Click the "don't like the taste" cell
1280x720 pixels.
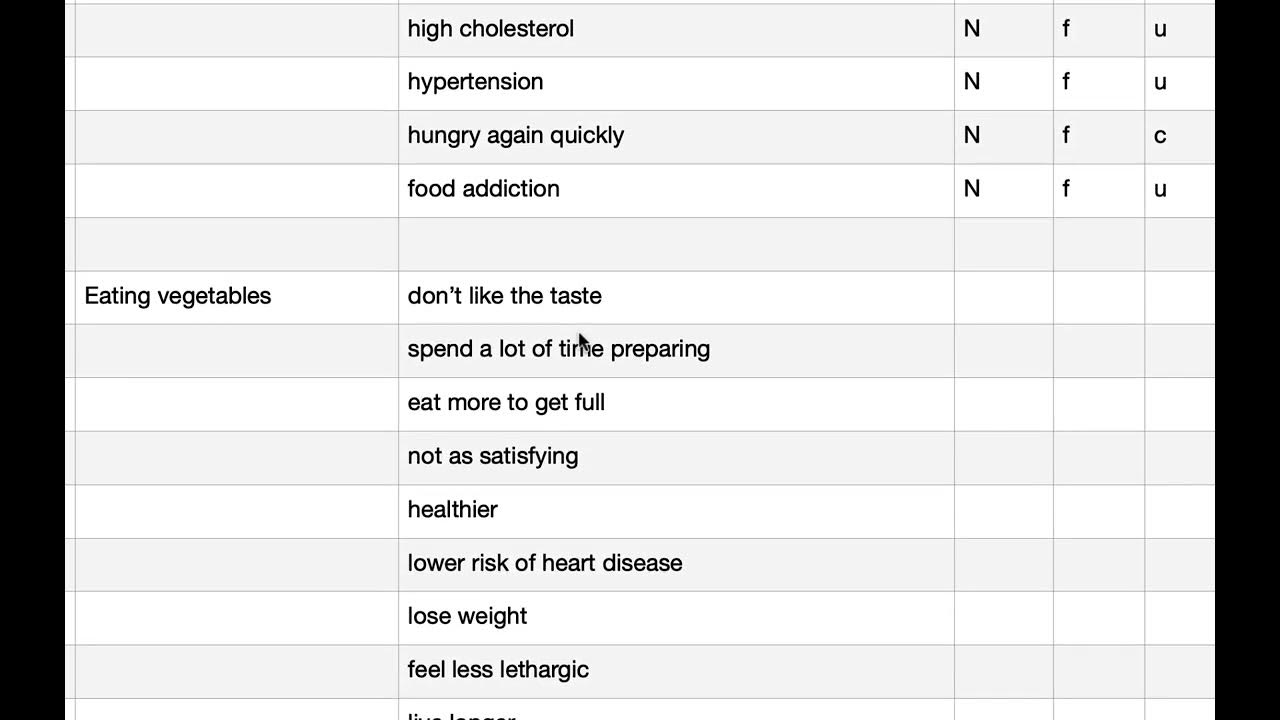(x=504, y=296)
